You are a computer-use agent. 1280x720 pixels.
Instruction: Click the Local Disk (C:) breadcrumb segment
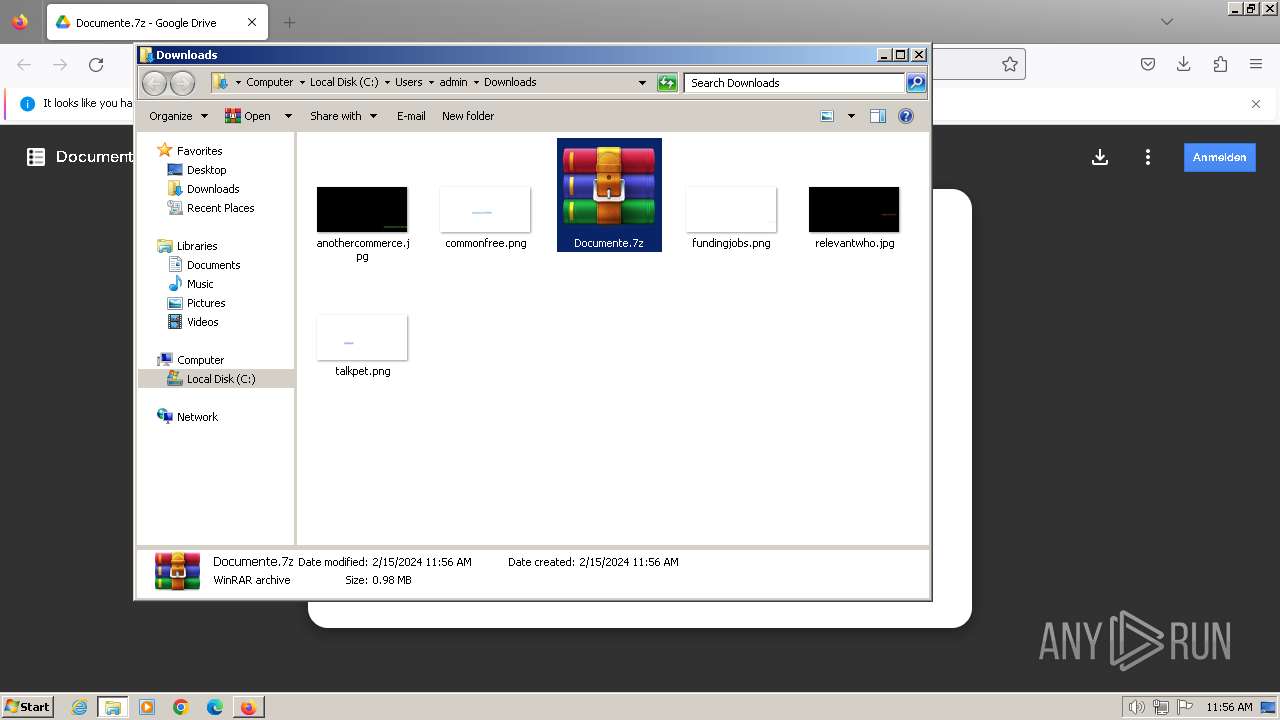[343, 83]
